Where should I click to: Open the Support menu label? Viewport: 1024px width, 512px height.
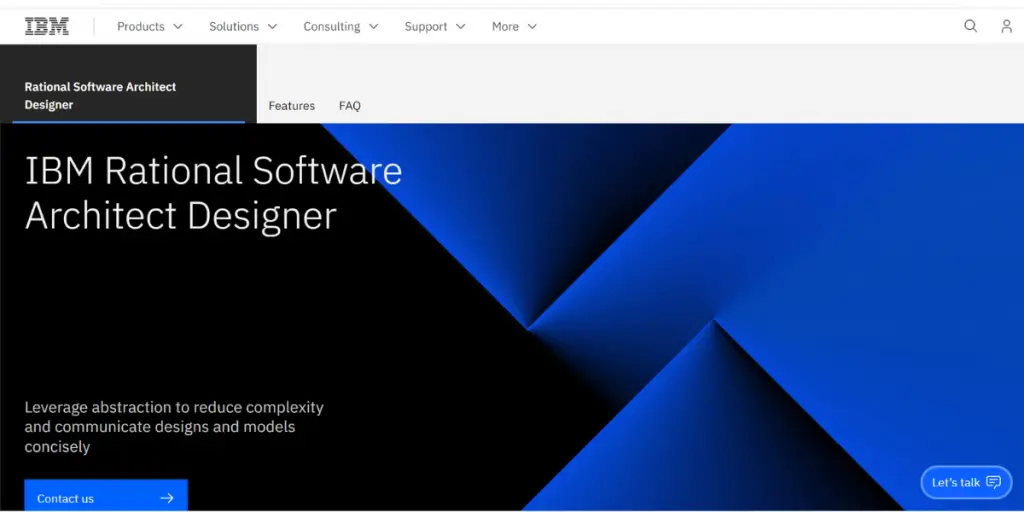[426, 26]
